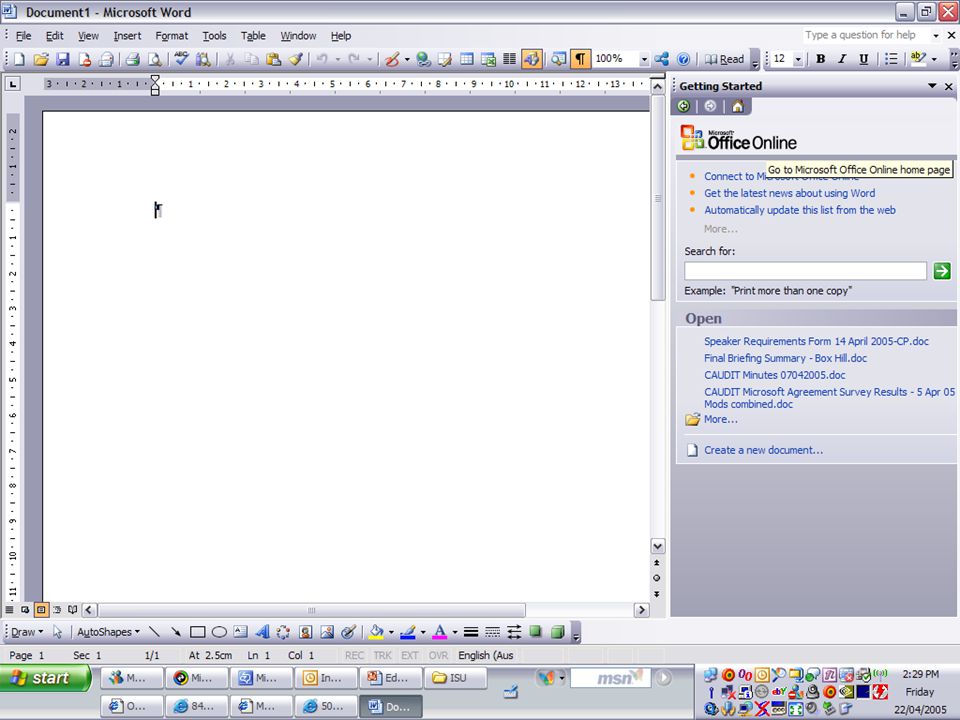Image resolution: width=960 pixels, height=720 pixels.
Task: Select the Format Painter brush
Action: pos(296,59)
